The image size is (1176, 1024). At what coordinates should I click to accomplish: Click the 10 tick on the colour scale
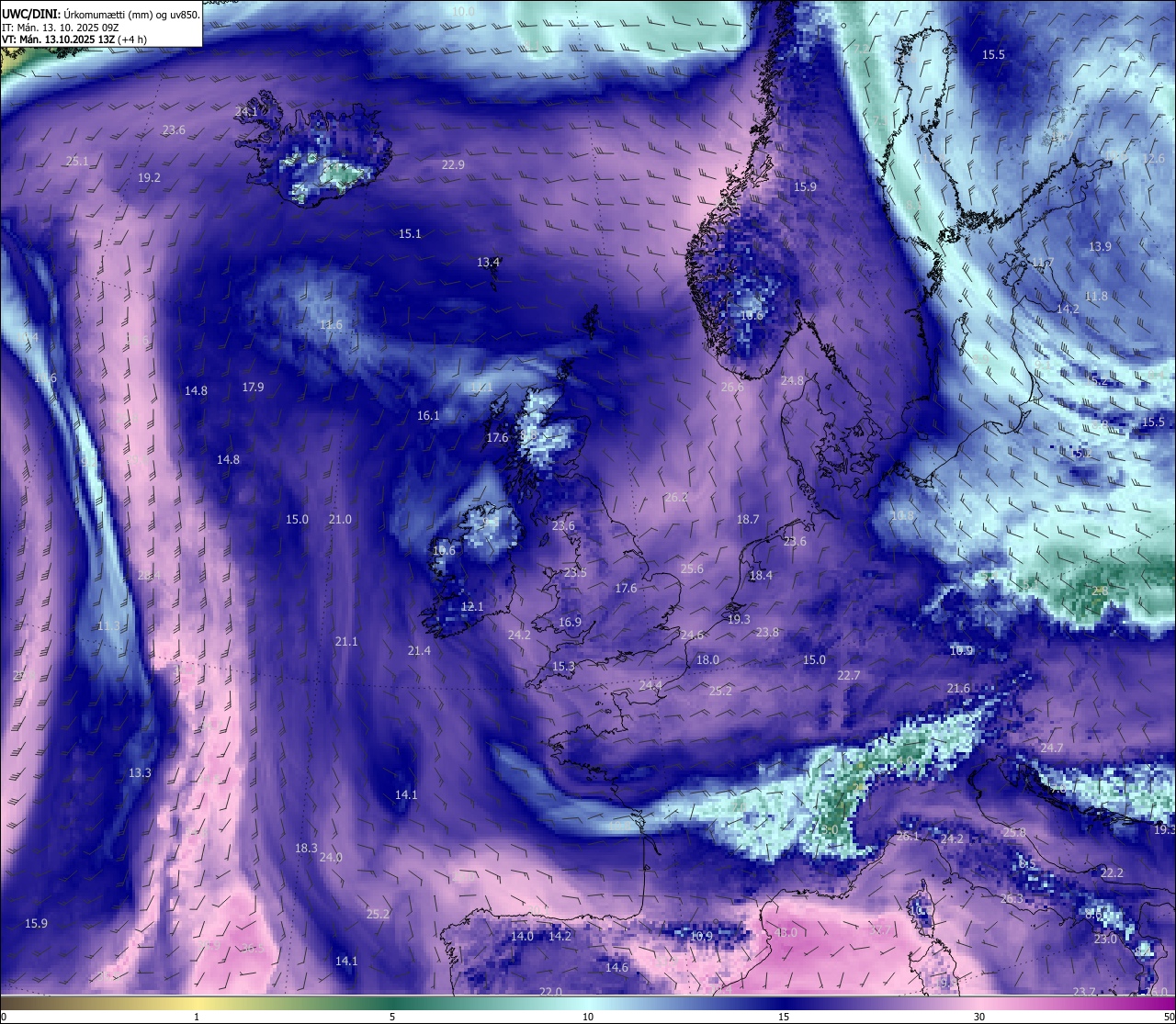(x=588, y=1017)
